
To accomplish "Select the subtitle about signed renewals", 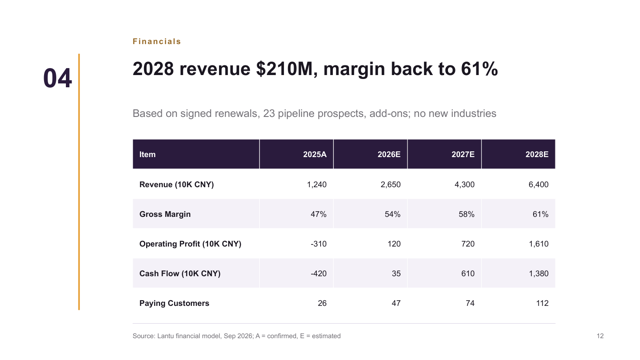I will point(314,113).
